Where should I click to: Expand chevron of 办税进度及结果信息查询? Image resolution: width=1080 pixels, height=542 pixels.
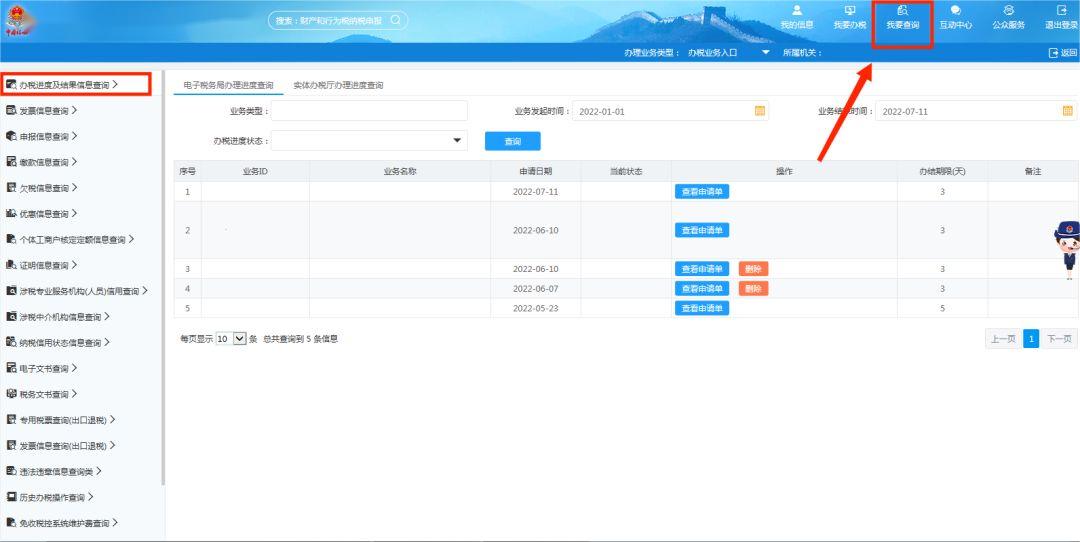coord(115,85)
